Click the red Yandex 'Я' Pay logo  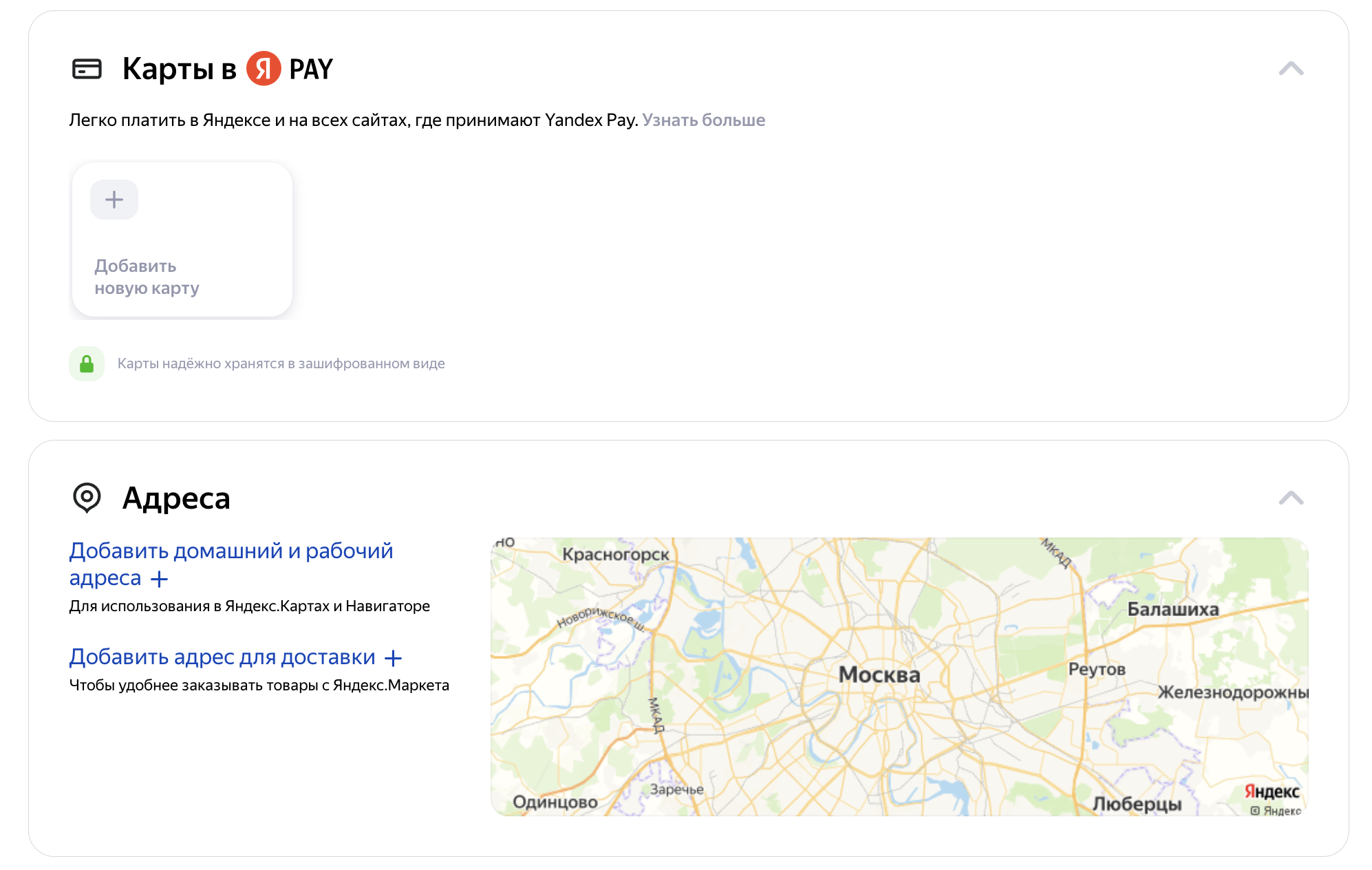coord(264,68)
